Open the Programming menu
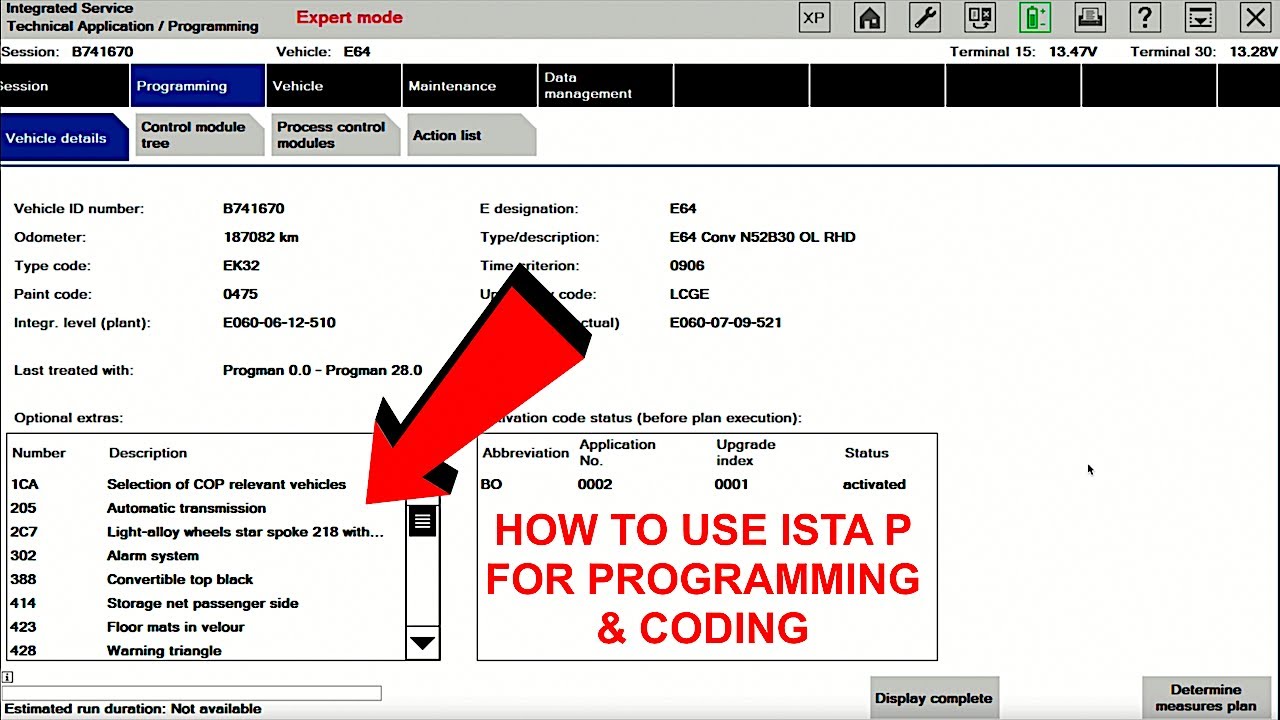Screen dimensions: 1280x720 point(198,85)
